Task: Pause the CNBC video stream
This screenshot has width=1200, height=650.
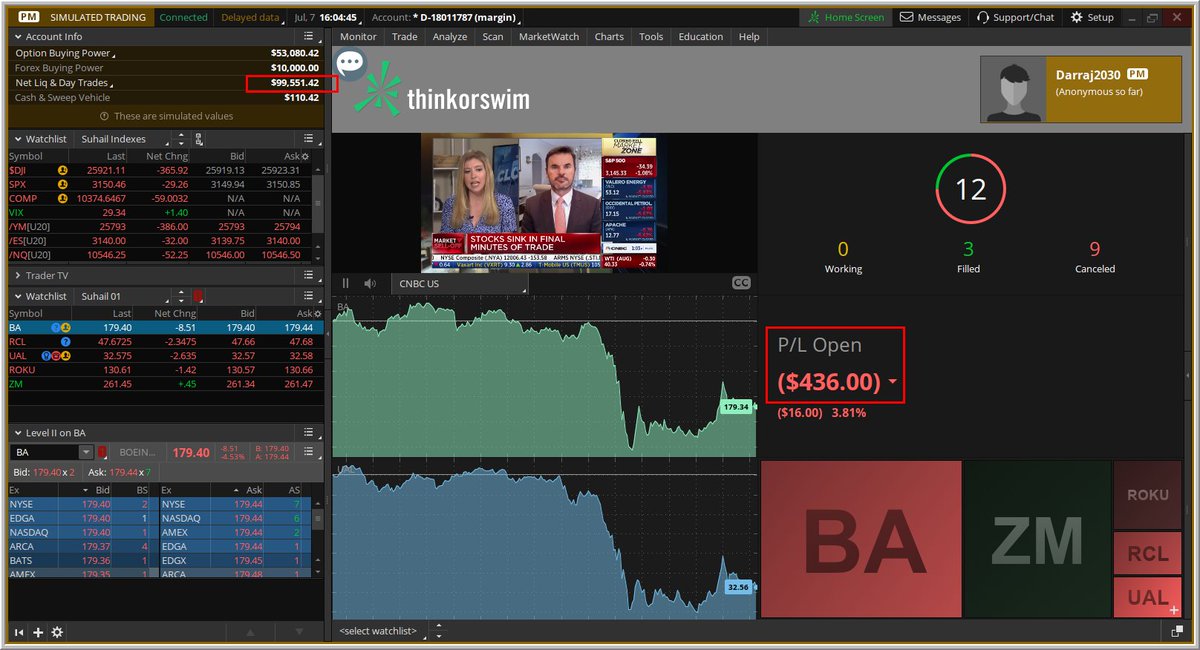Action: [346, 283]
